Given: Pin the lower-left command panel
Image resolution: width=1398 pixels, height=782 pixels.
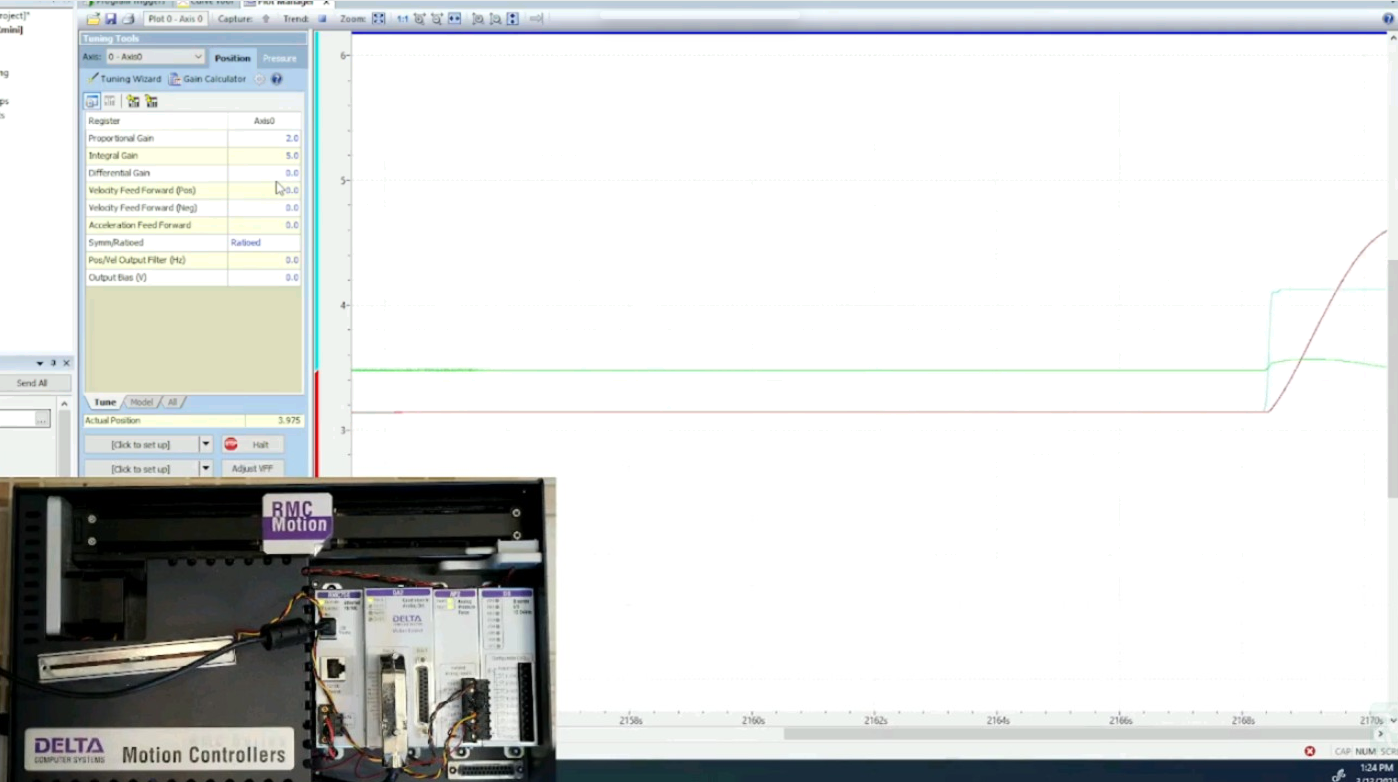Looking at the screenshot, I should coord(53,363).
